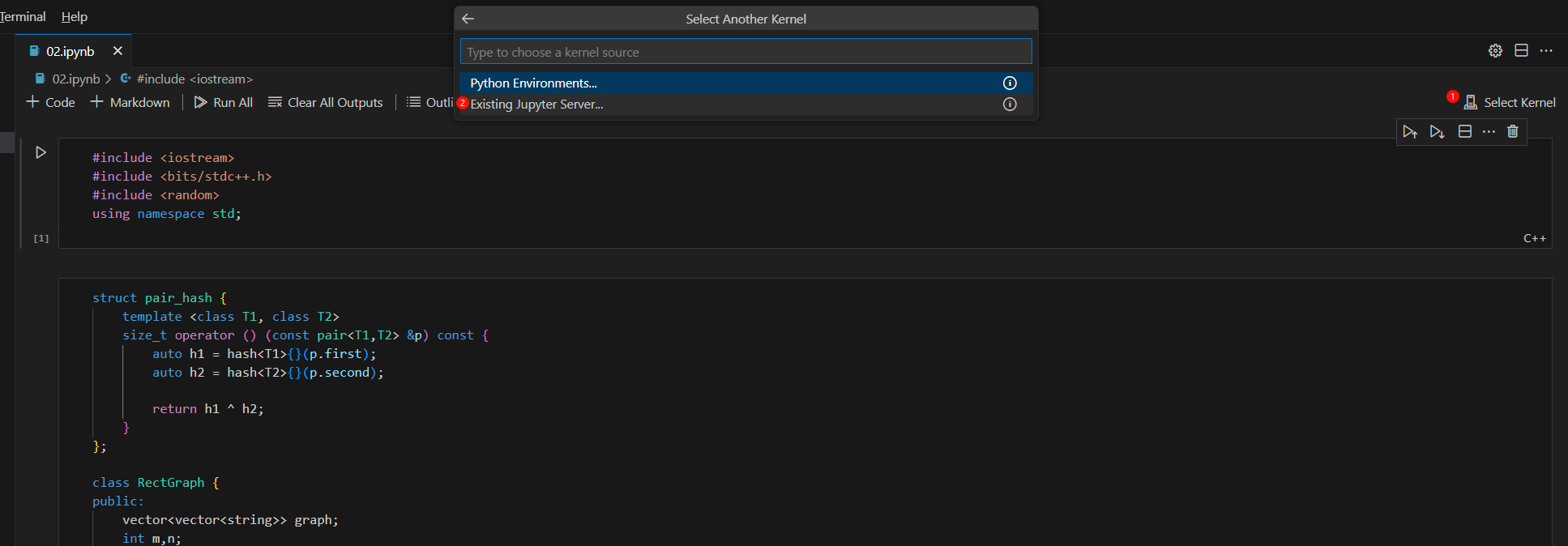Add a new Markdown cell
Viewport: 1568px width, 546px height.
pos(130,102)
